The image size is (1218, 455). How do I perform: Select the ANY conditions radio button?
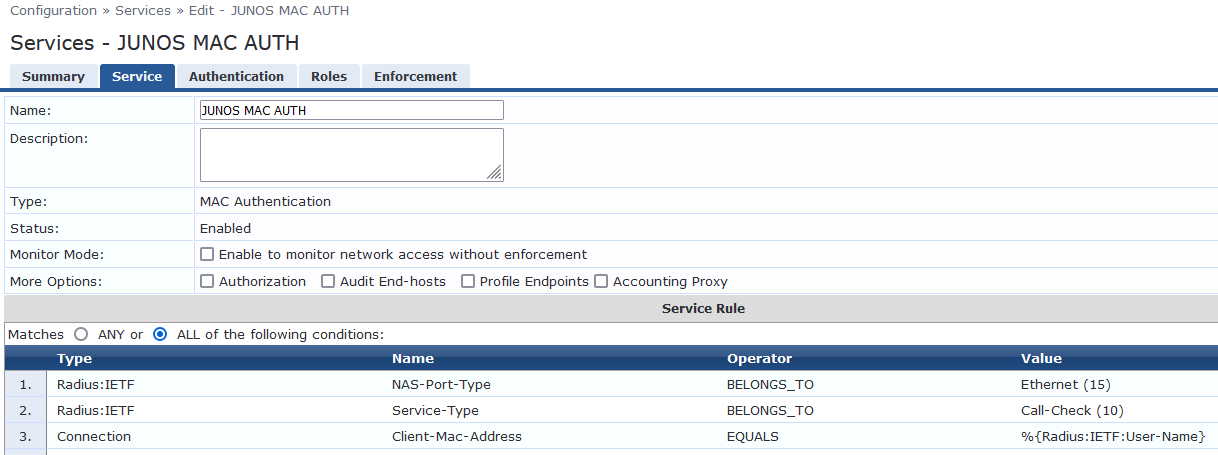pos(81,335)
